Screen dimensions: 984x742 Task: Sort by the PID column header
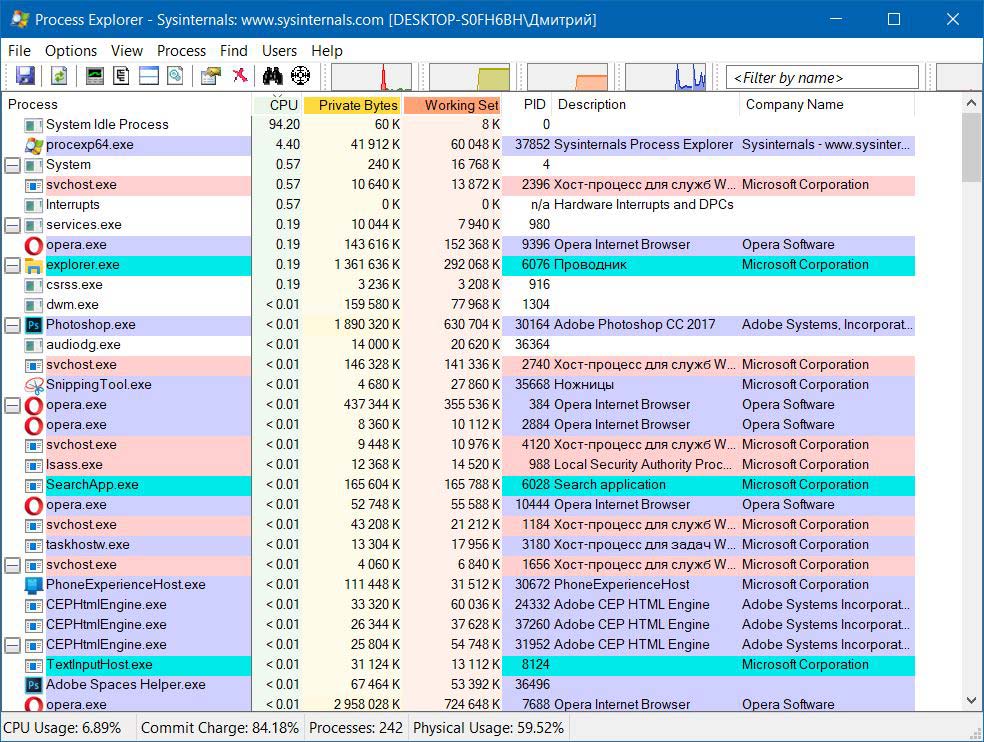click(527, 105)
